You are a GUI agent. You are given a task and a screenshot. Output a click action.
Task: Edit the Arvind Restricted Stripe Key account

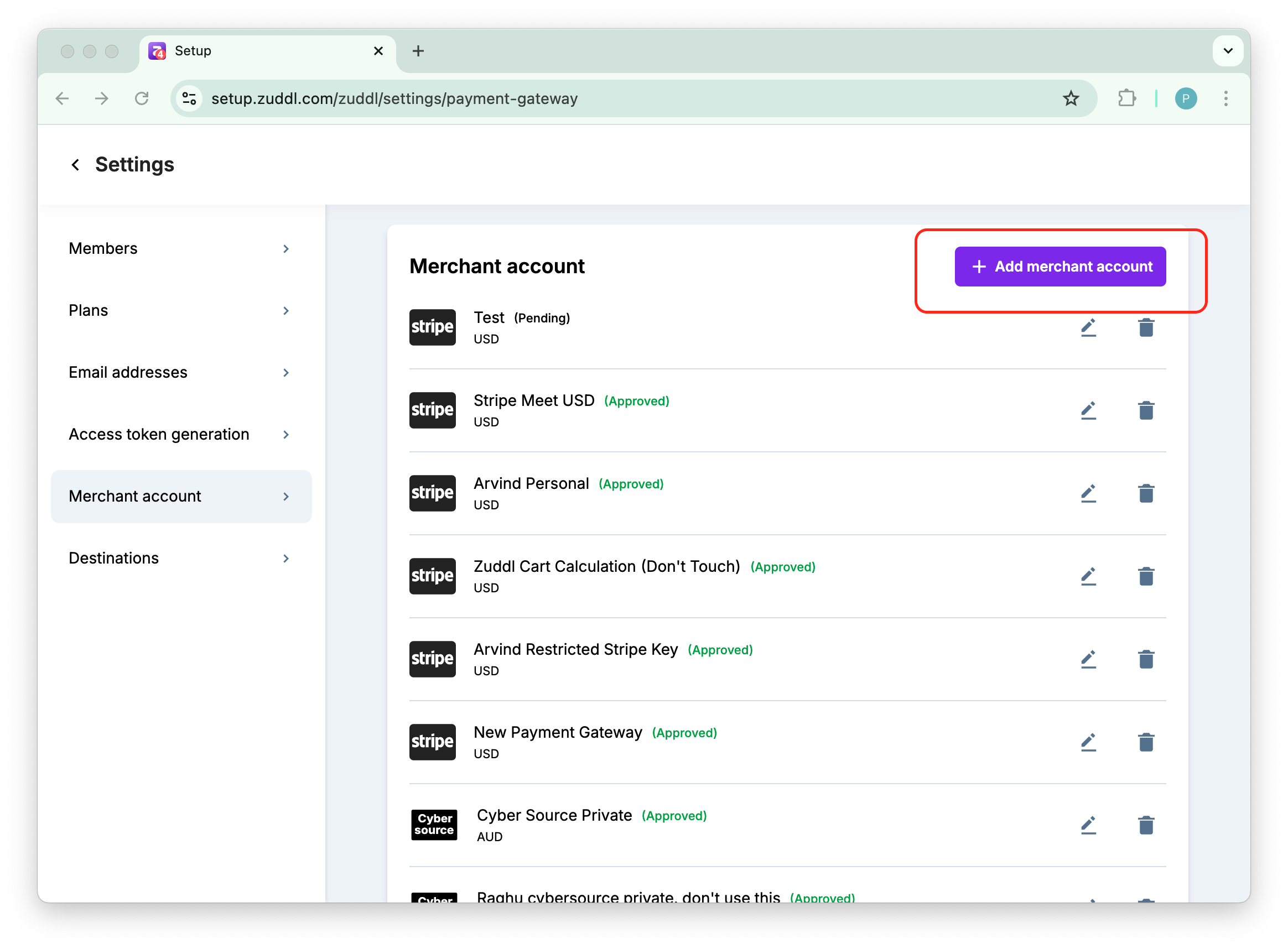coord(1088,659)
